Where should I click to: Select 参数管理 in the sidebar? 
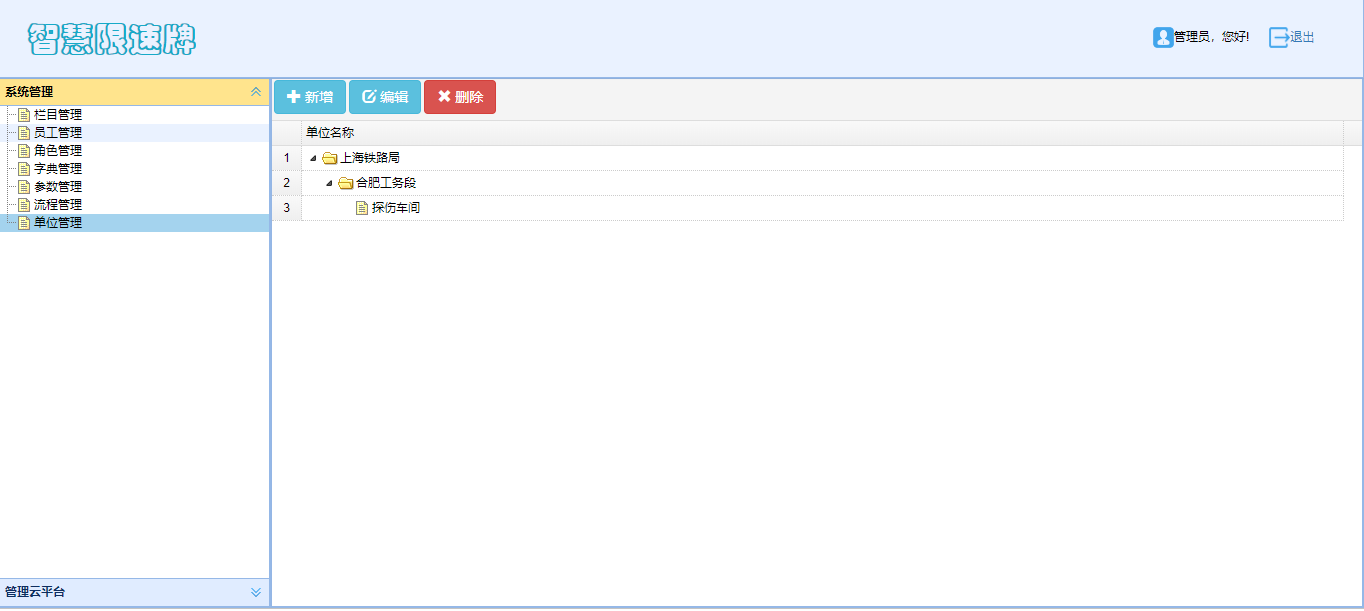[58, 187]
